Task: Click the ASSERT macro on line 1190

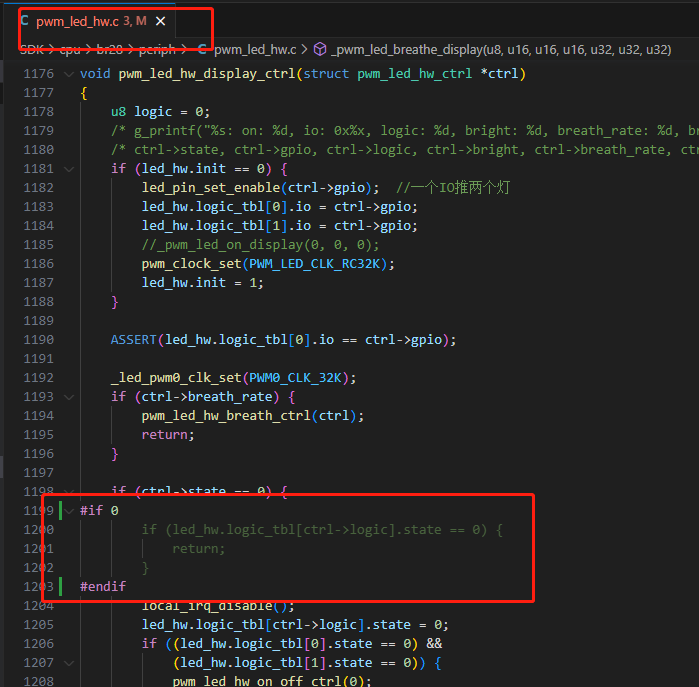Action: point(134,340)
